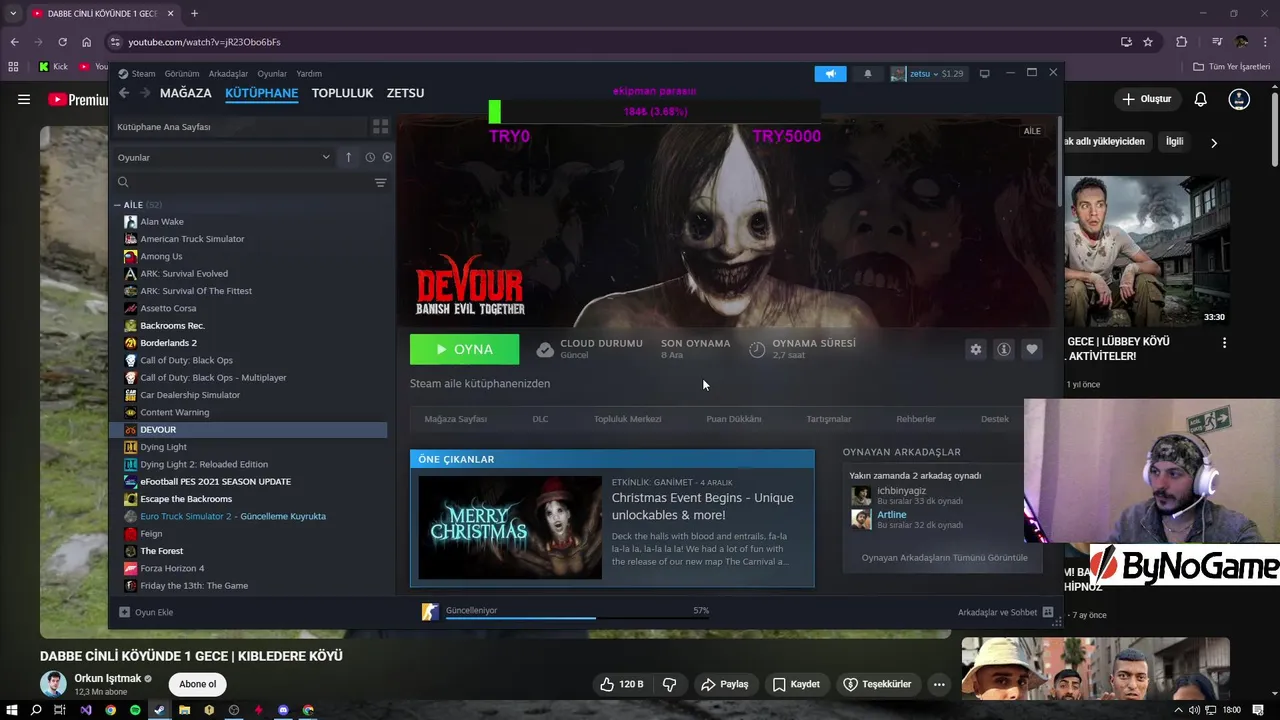The width and height of the screenshot is (1280, 720).
Task: Select Dying Light in game list
Action: click(163, 447)
